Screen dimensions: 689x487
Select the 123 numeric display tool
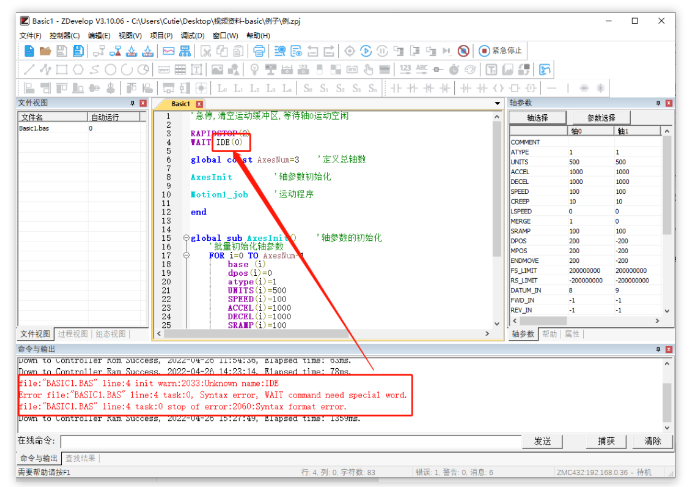(405, 69)
